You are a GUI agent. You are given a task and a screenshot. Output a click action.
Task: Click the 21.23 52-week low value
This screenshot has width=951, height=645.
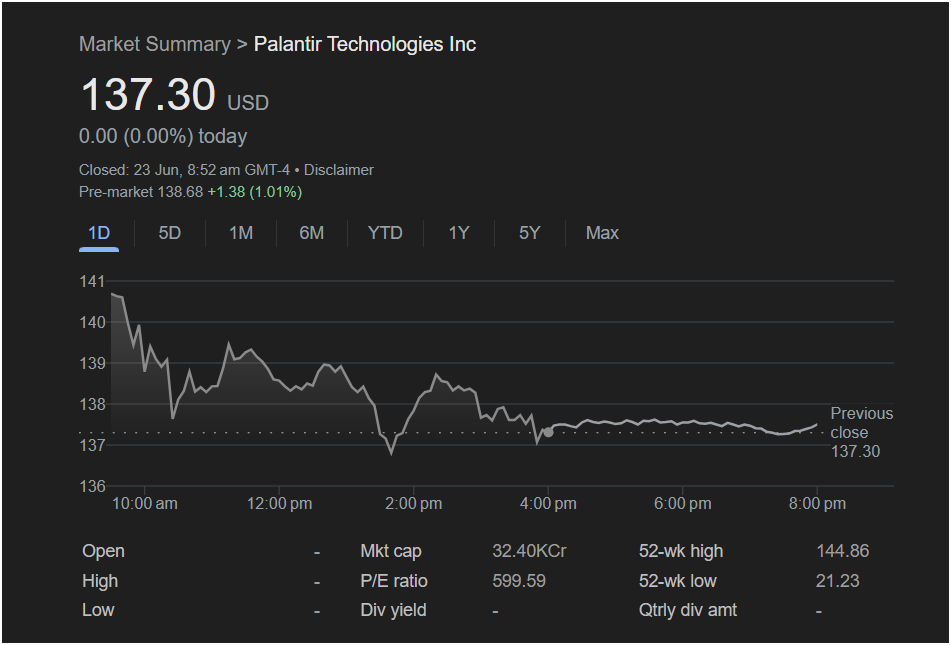[x=838, y=581]
